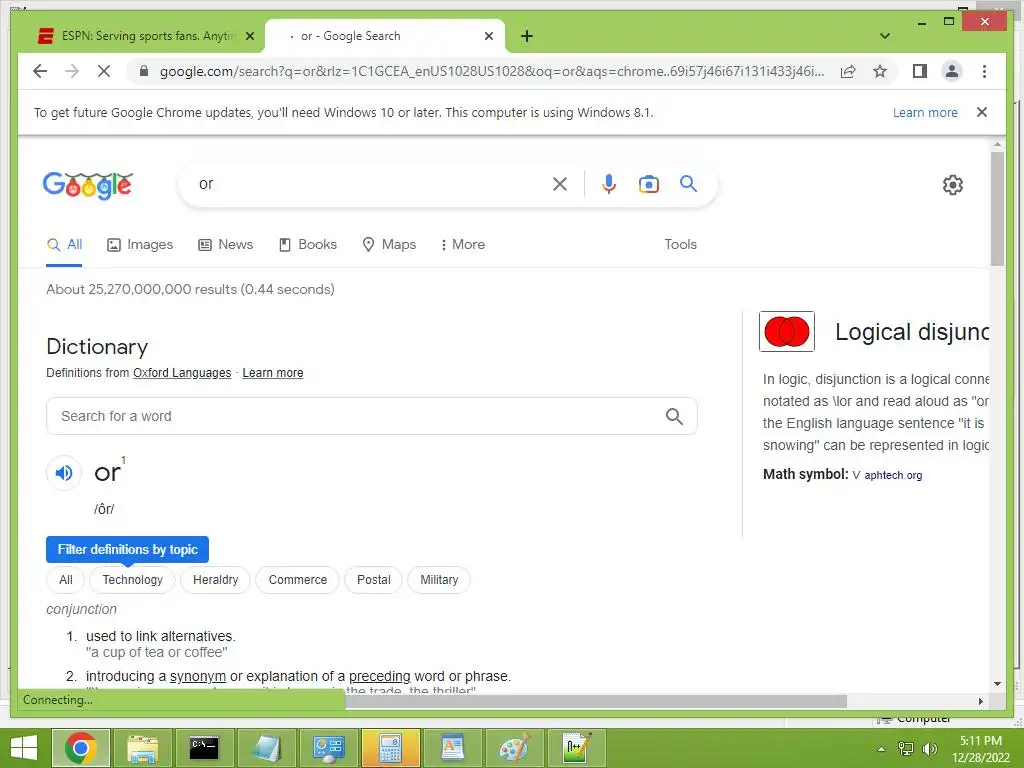The width and height of the screenshot is (1024, 768).
Task: Click the vertical scrollbar thumb
Action: click(x=997, y=208)
